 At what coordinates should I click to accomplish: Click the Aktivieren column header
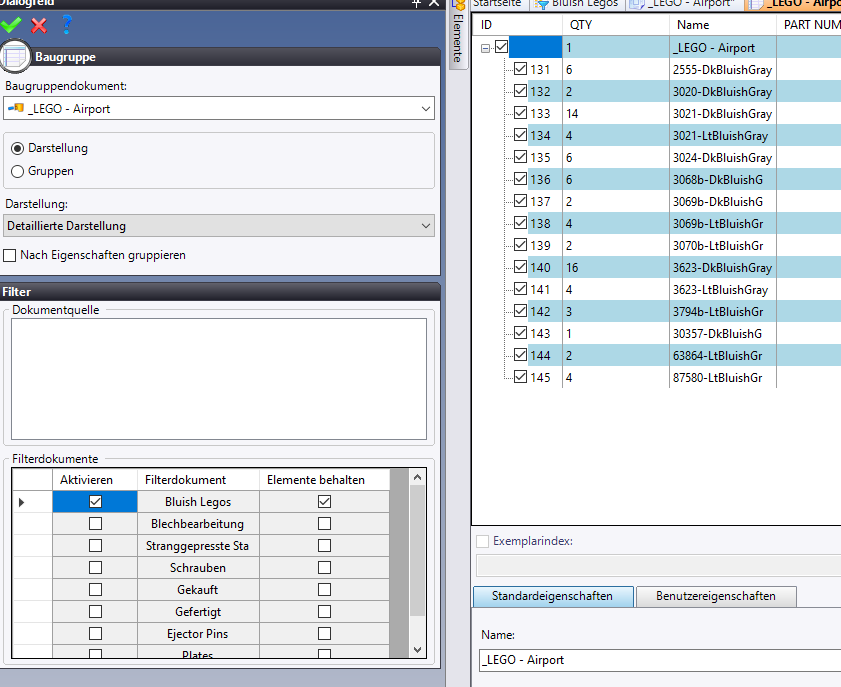coord(95,479)
